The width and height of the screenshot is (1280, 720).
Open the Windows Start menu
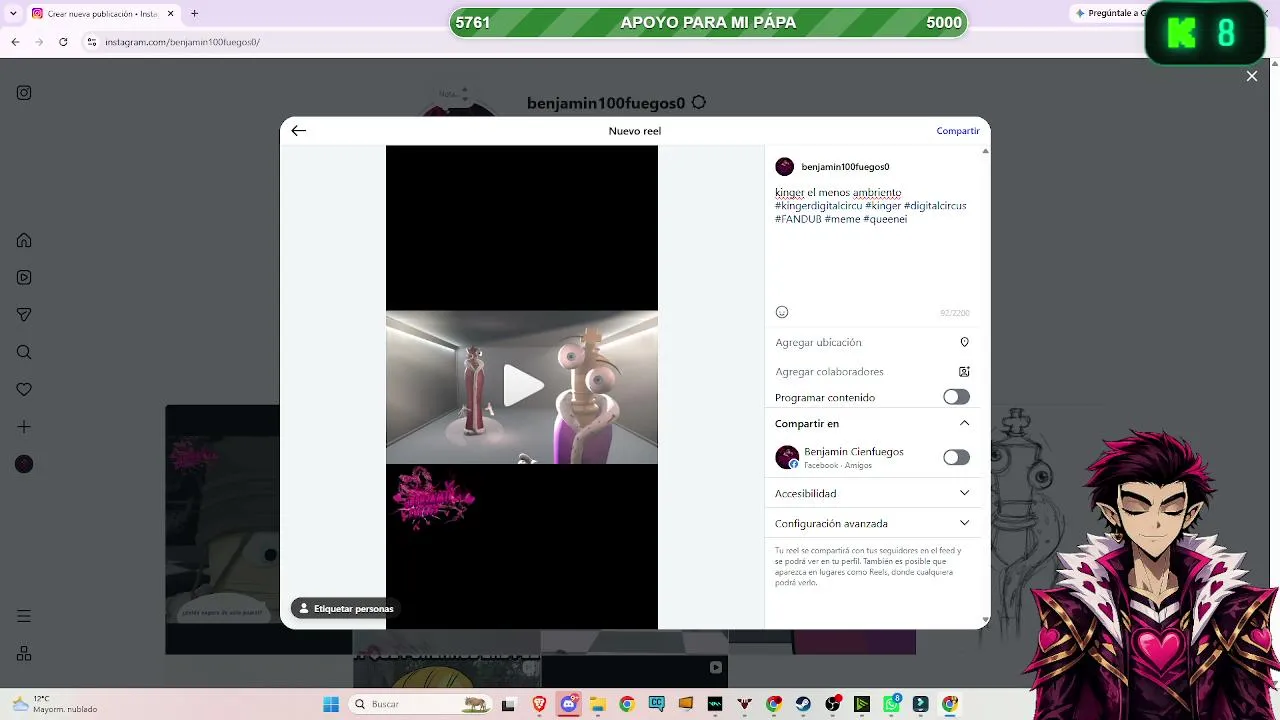[331, 704]
